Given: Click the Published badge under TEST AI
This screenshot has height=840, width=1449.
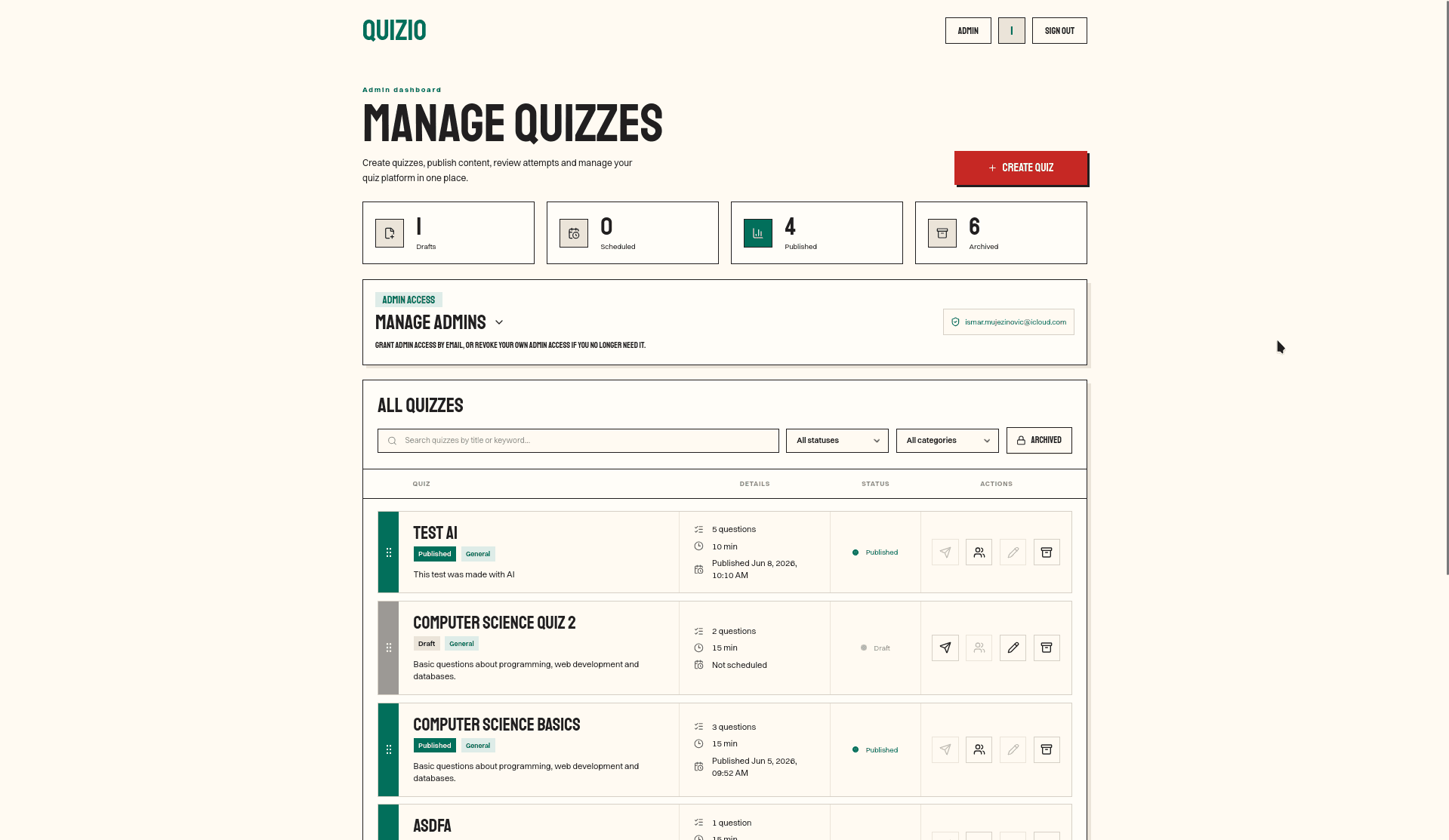Looking at the screenshot, I should tap(435, 554).
